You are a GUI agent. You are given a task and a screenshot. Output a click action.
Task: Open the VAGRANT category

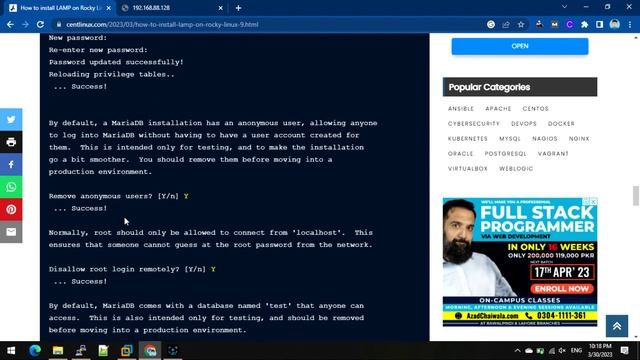point(553,154)
